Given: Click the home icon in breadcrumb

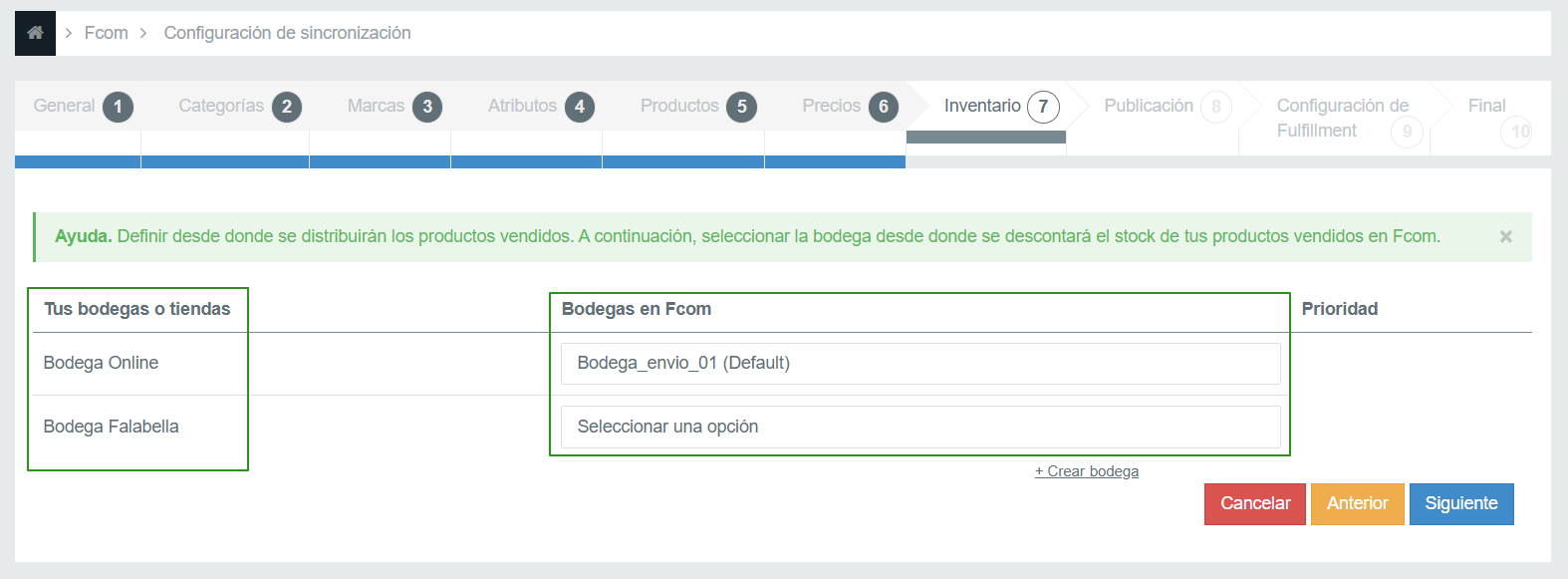Looking at the screenshot, I should (x=35, y=33).
